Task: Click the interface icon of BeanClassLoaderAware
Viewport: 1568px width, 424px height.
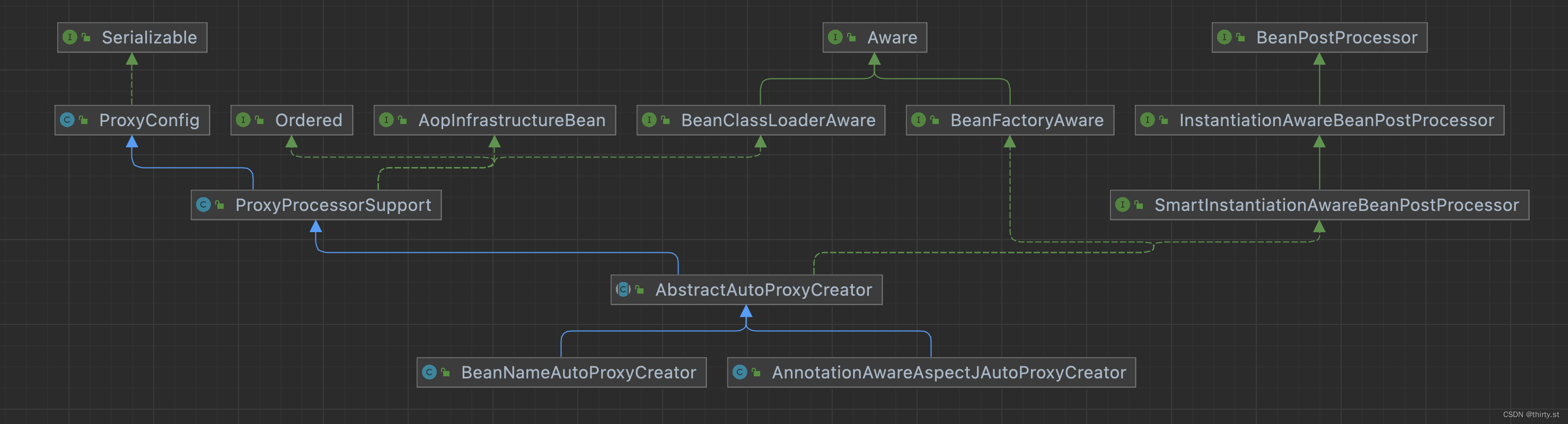Action: (649, 120)
